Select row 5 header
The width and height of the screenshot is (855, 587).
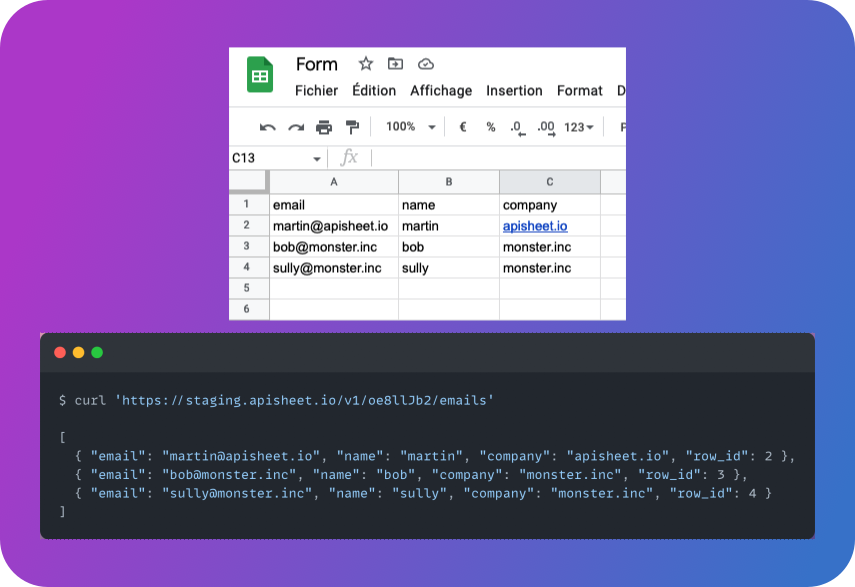249,288
